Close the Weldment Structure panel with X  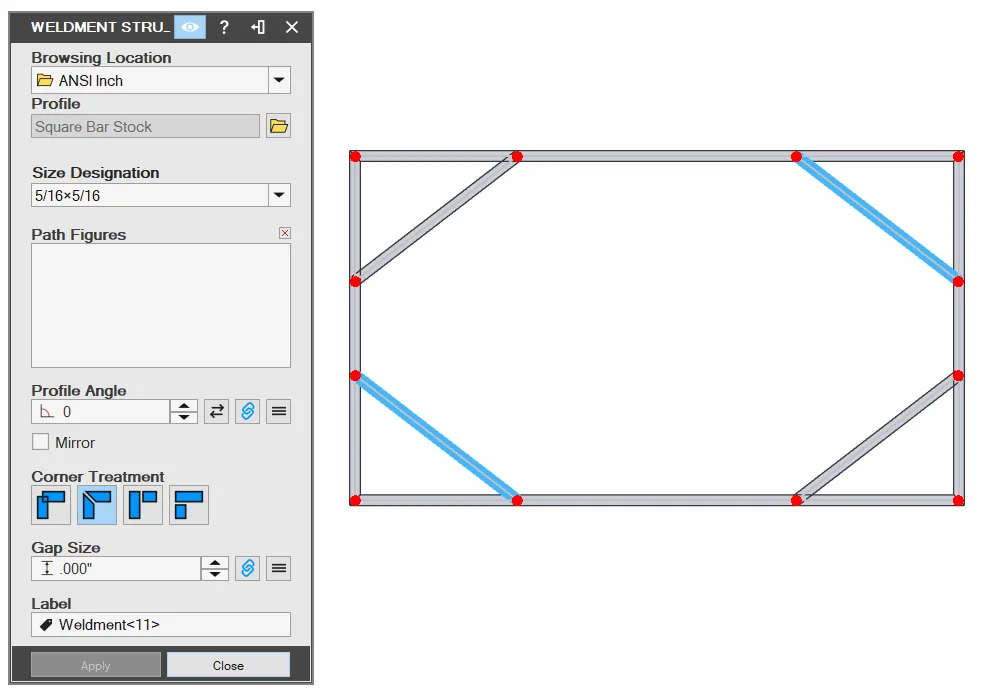tap(292, 27)
